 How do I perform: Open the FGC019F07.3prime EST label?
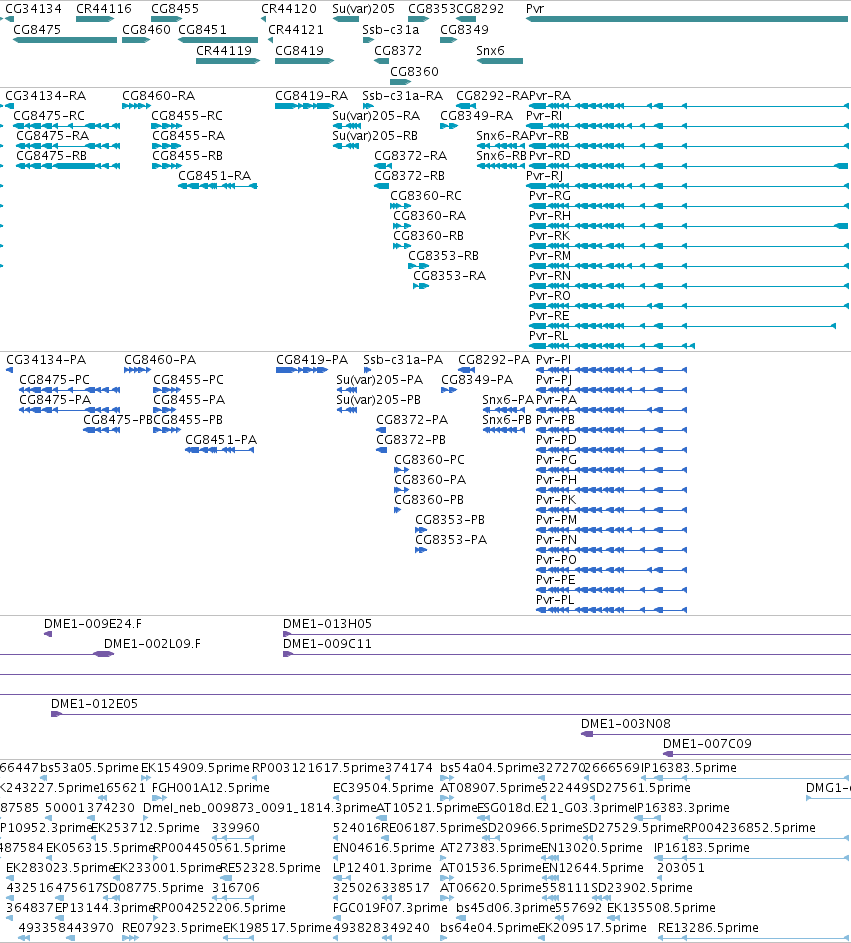pyautogui.click(x=390, y=908)
